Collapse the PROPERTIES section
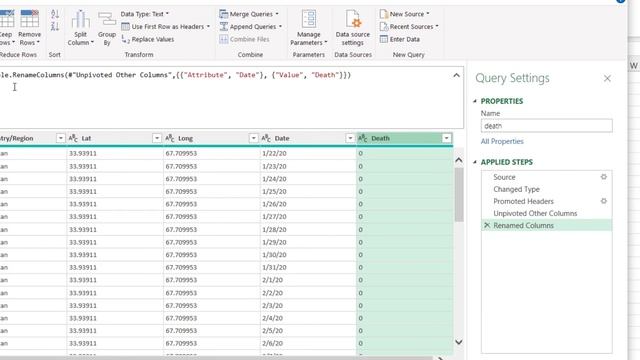The width and height of the screenshot is (640, 360). [475, 101]
